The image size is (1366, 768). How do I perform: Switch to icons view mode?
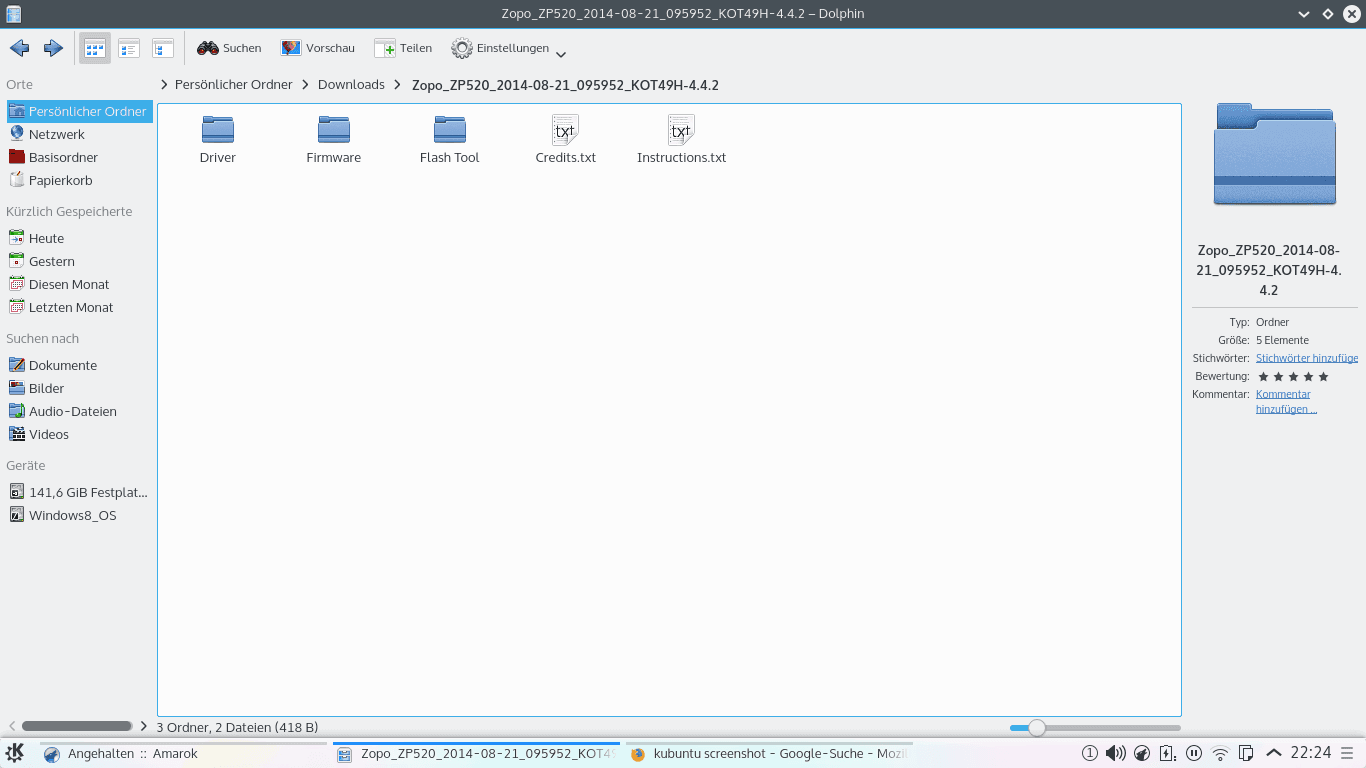(95, 48)
